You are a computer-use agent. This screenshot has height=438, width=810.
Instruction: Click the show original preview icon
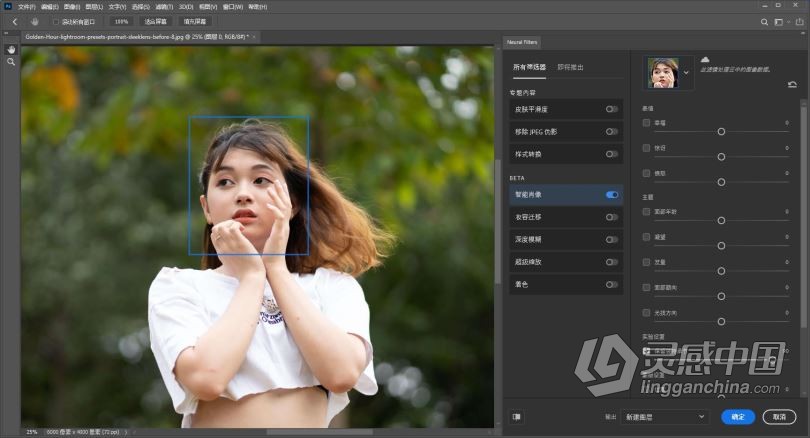coord(516,416)
